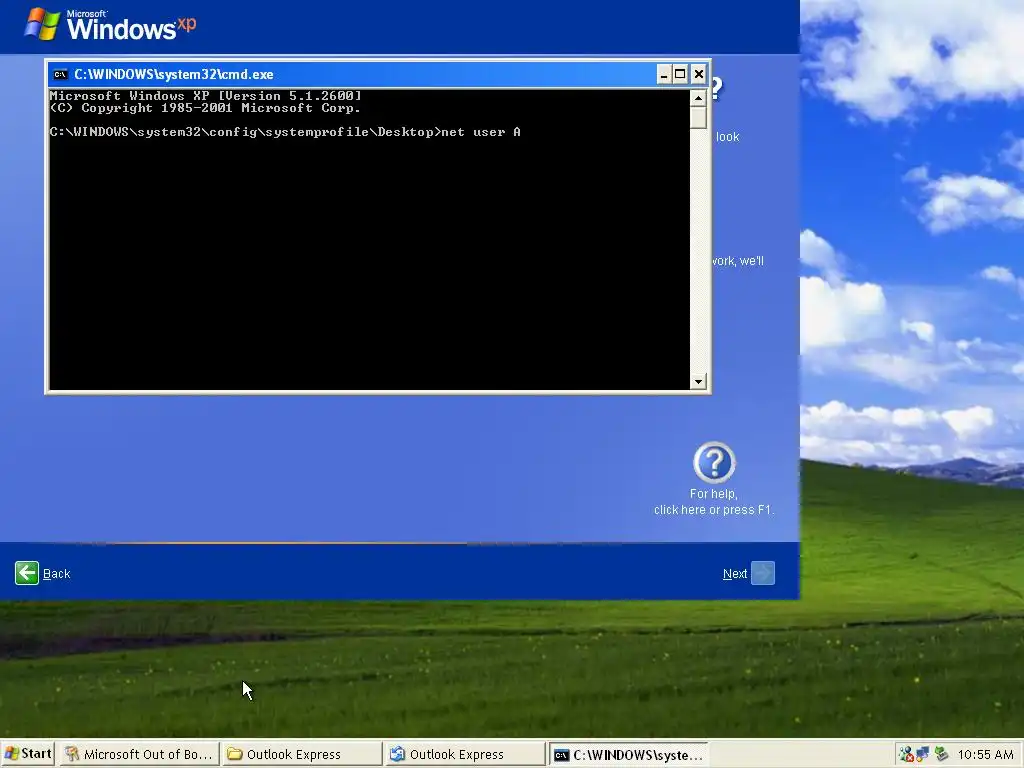Open the Start menu
This screenshot has height=768, width=1024.
coord(27,754)
